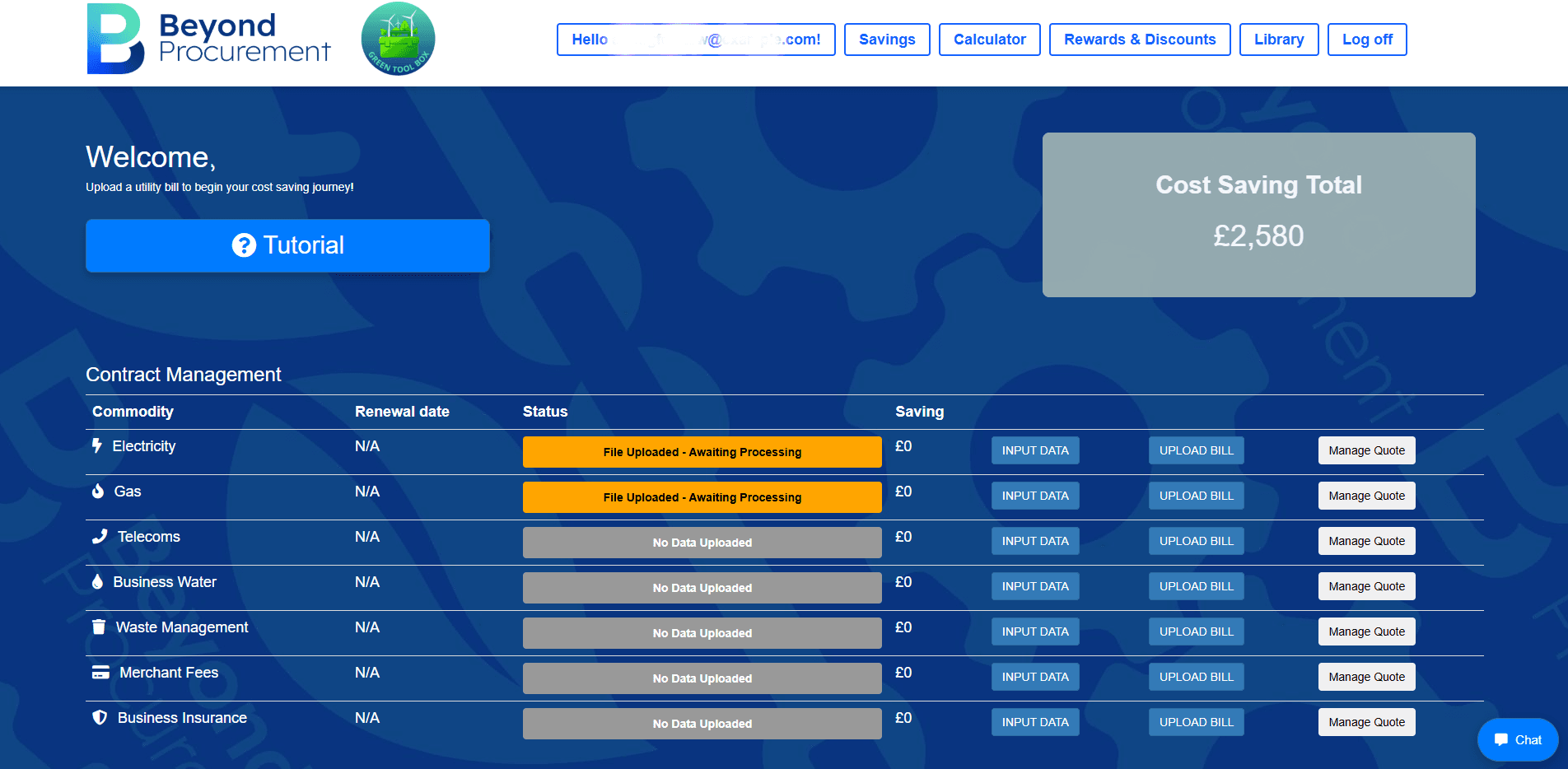Log off from the portal
Image resolution: width=1568 pixels, height=769 pixels.
(x=1366, y=39)
